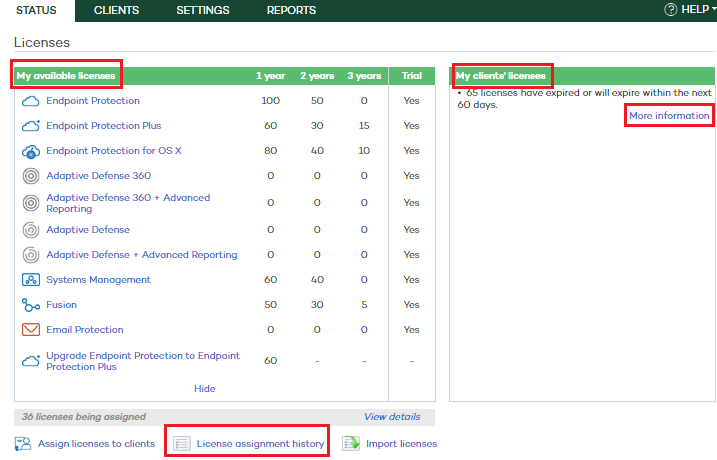Screen dimensions: 717x460
Task: Open the Fusion product link
Action: tap(61, 305)
